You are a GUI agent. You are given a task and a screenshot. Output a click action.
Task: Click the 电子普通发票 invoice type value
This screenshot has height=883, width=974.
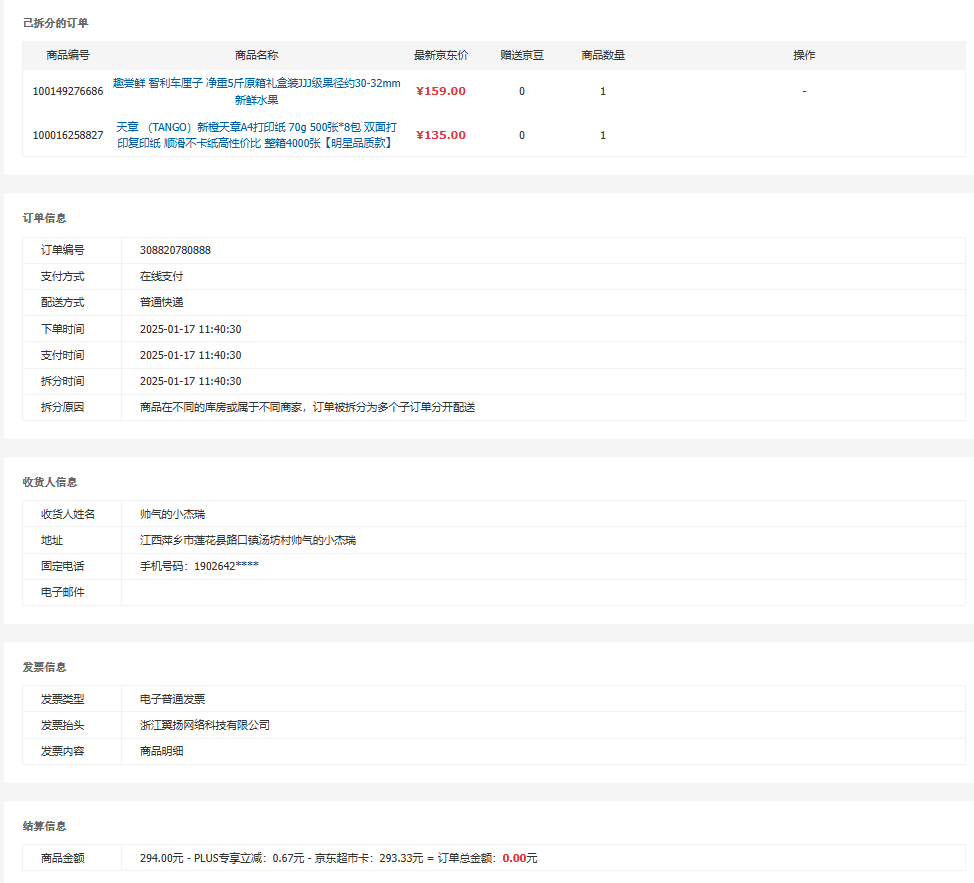[x=172, y=699]
